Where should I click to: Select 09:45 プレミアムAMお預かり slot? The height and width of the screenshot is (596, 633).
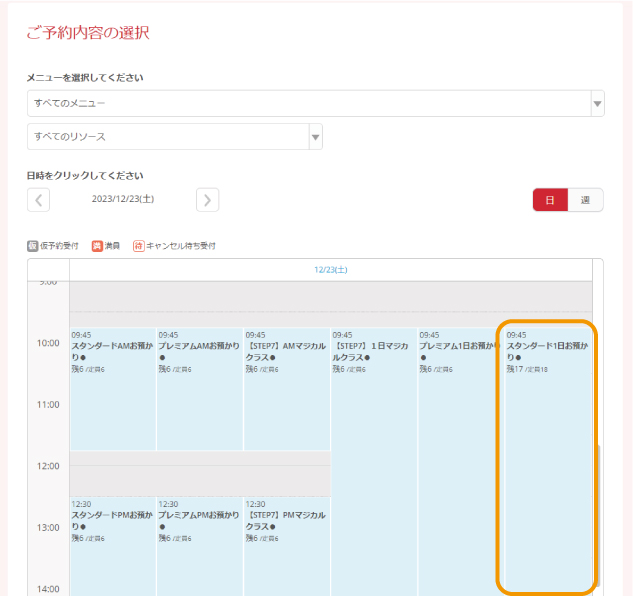200,389
